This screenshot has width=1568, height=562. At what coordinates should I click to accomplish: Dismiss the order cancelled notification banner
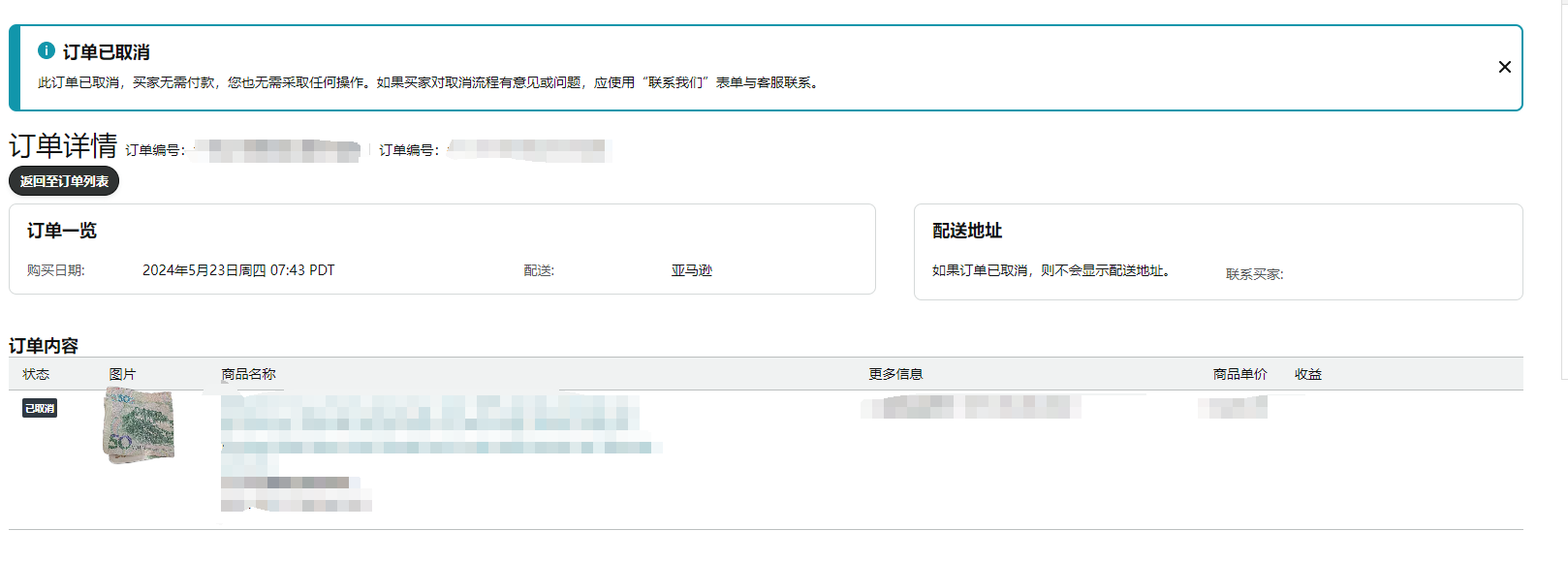tap(1504, 67)
